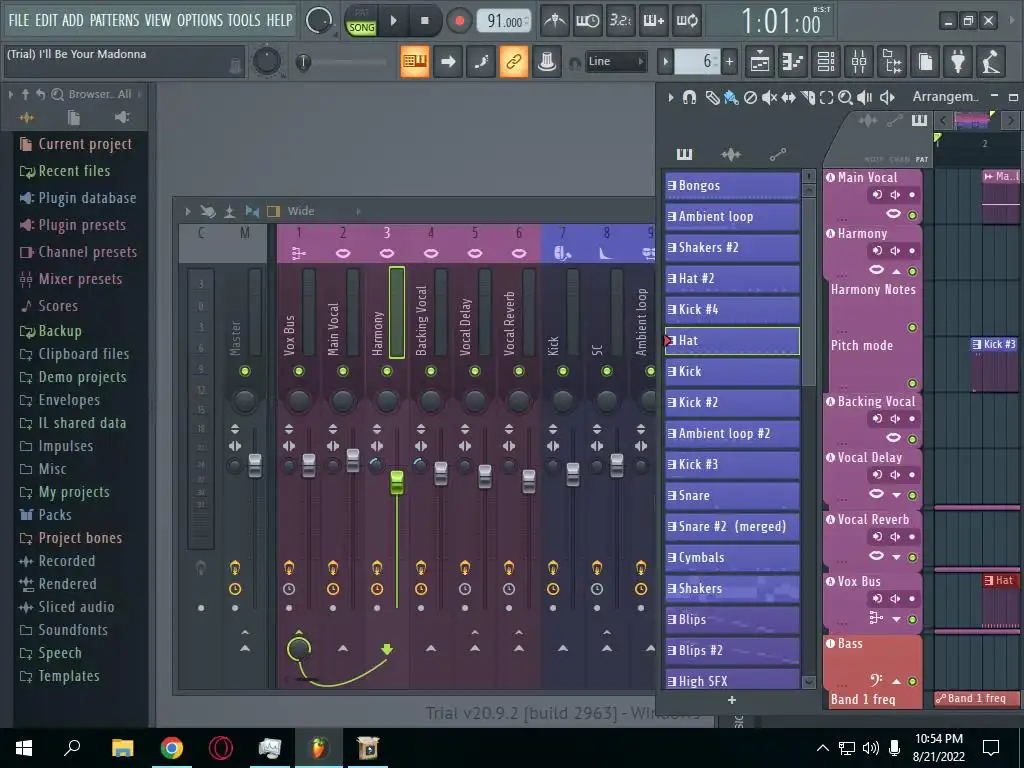Mute the Backing Vocal mixer track LED
Screen dimensions: 1024x768
(x=430, y=371)
